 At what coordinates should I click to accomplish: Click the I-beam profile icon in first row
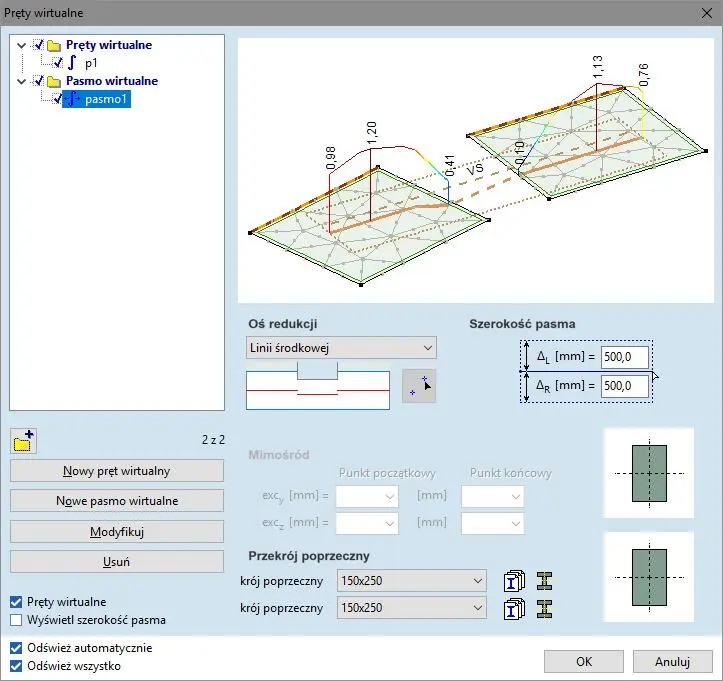pos(544,581)
